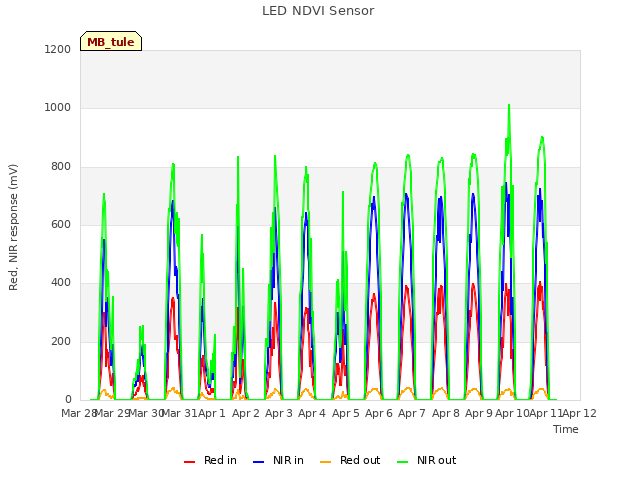Viewport: 640px width, 480px height.
Task: Click the blue line legend marker
Action: click(x=258, y=462)
